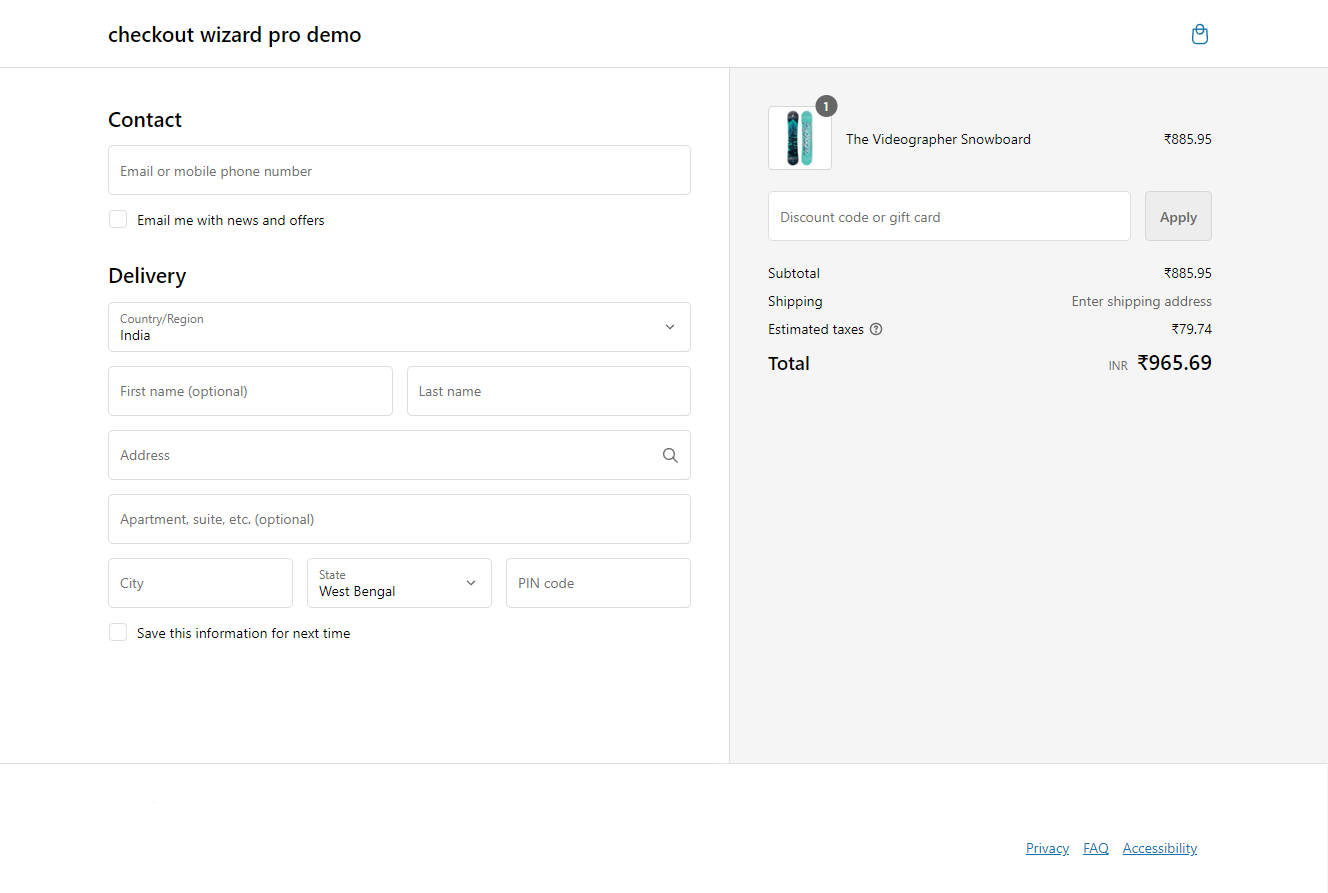Image resolution: width=1328 pixels, height=893 pixels.
Task: Click the Apply discount button
Action: [x=1178, y=216]
